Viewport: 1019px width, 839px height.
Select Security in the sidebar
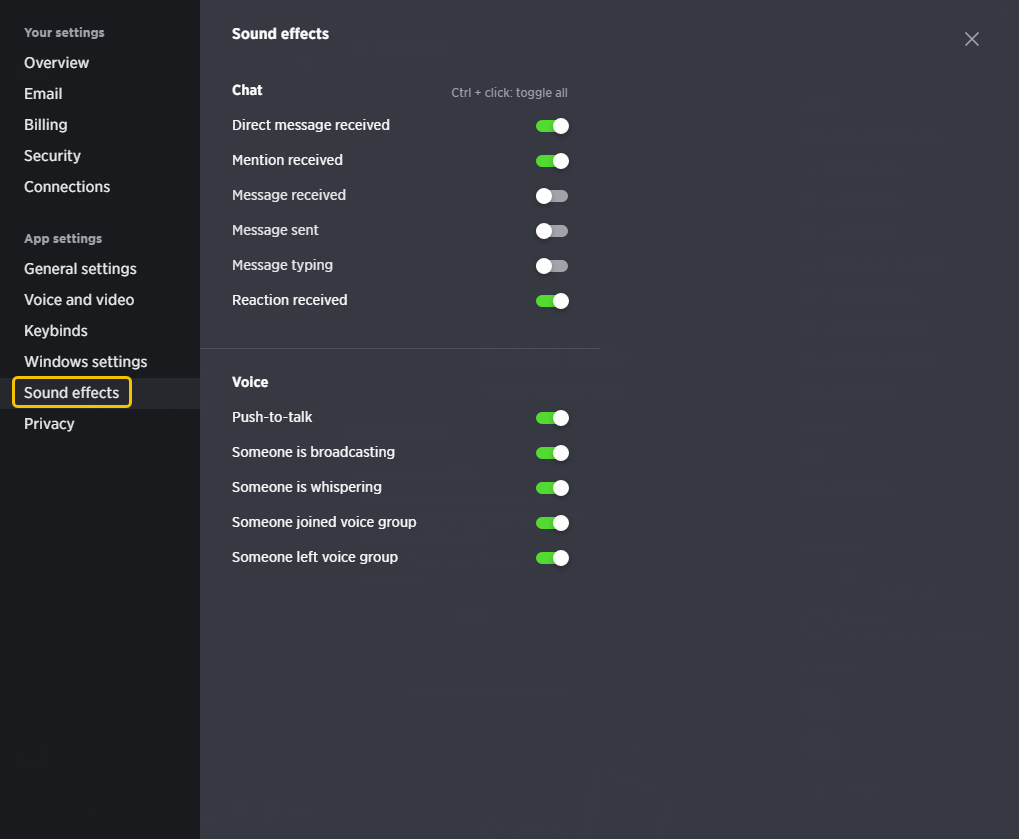(x=52, y=156)
